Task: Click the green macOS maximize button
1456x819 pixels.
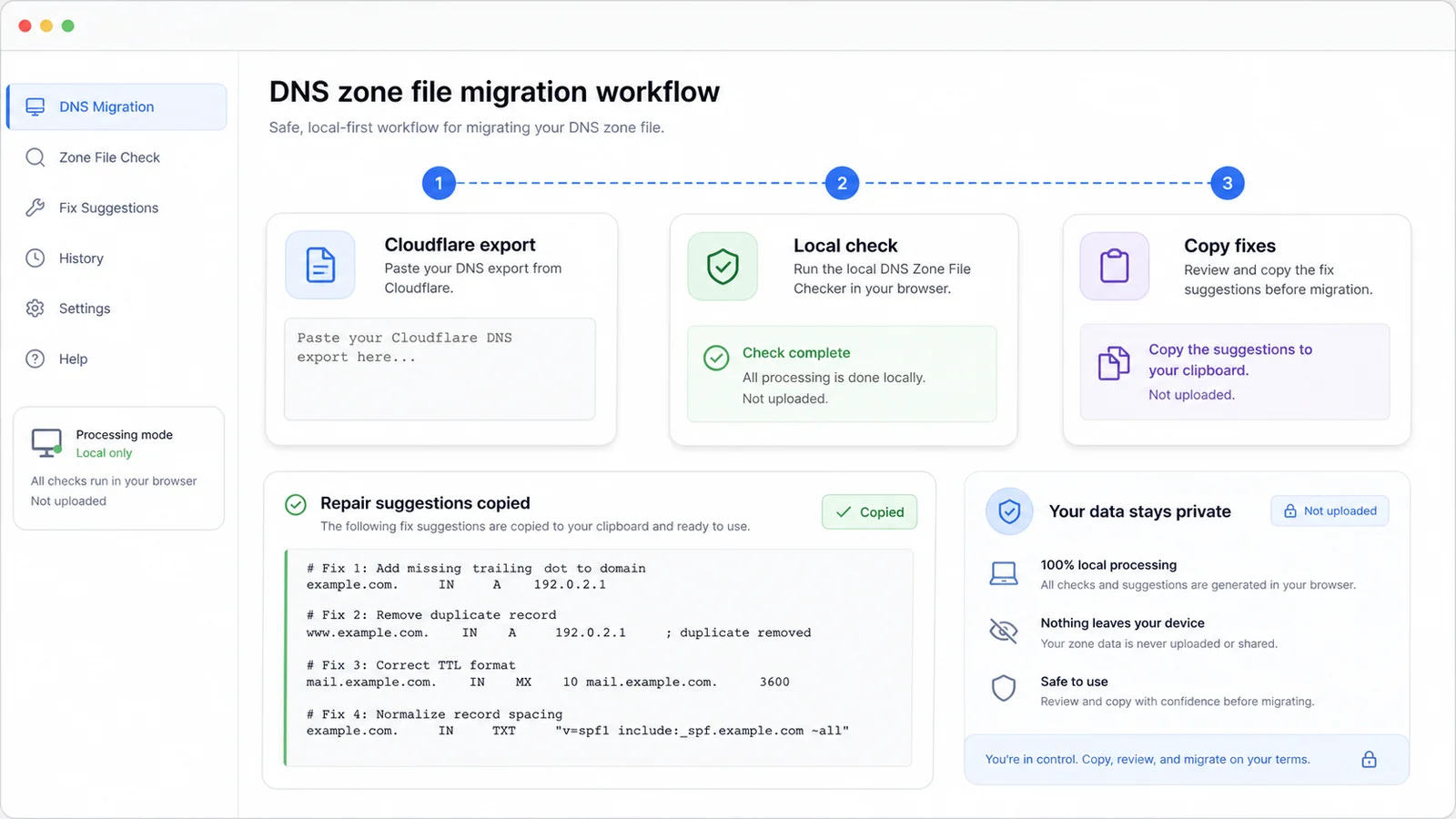Action: pos(67,25)
